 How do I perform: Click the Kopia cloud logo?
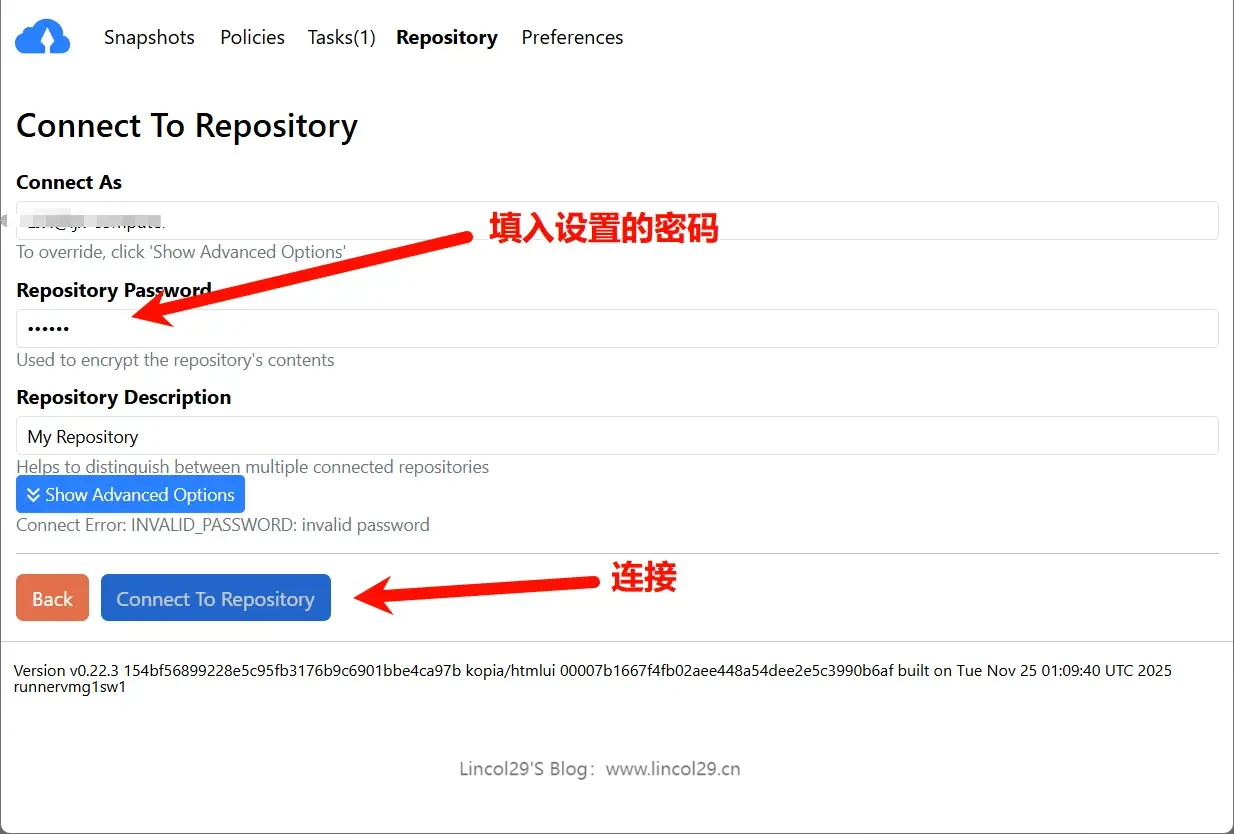tap(42, 37)
